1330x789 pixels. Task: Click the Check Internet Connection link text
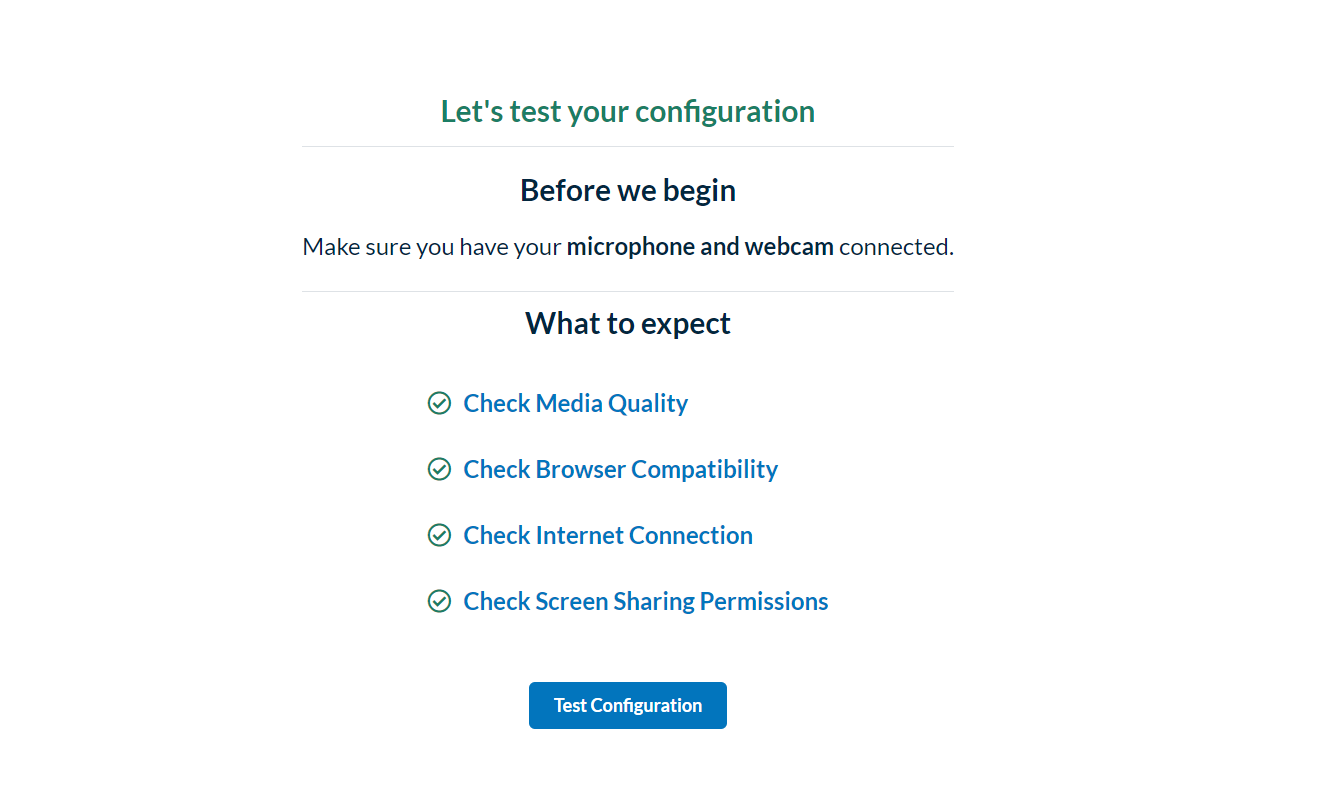[x=607, y=535]
